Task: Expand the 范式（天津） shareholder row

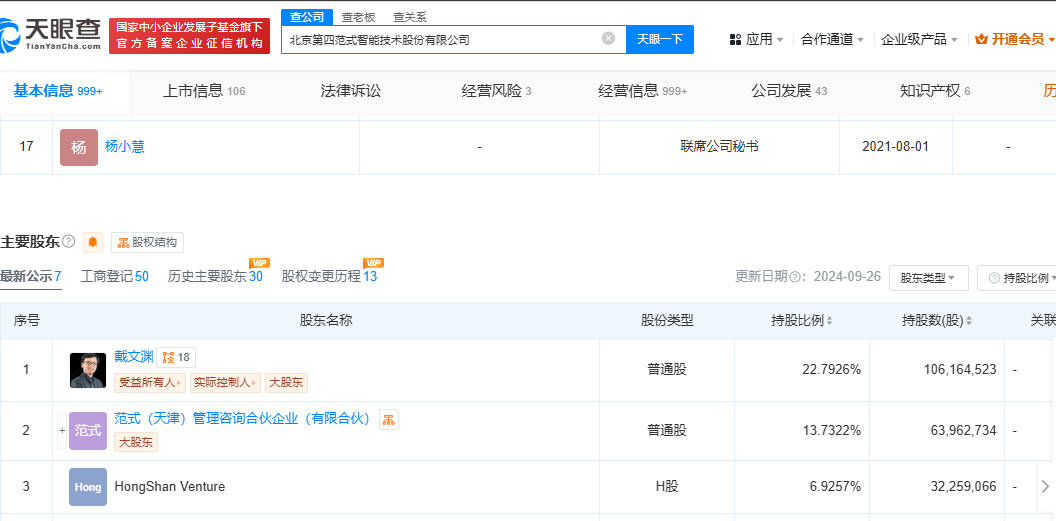Action: [62, 430]
